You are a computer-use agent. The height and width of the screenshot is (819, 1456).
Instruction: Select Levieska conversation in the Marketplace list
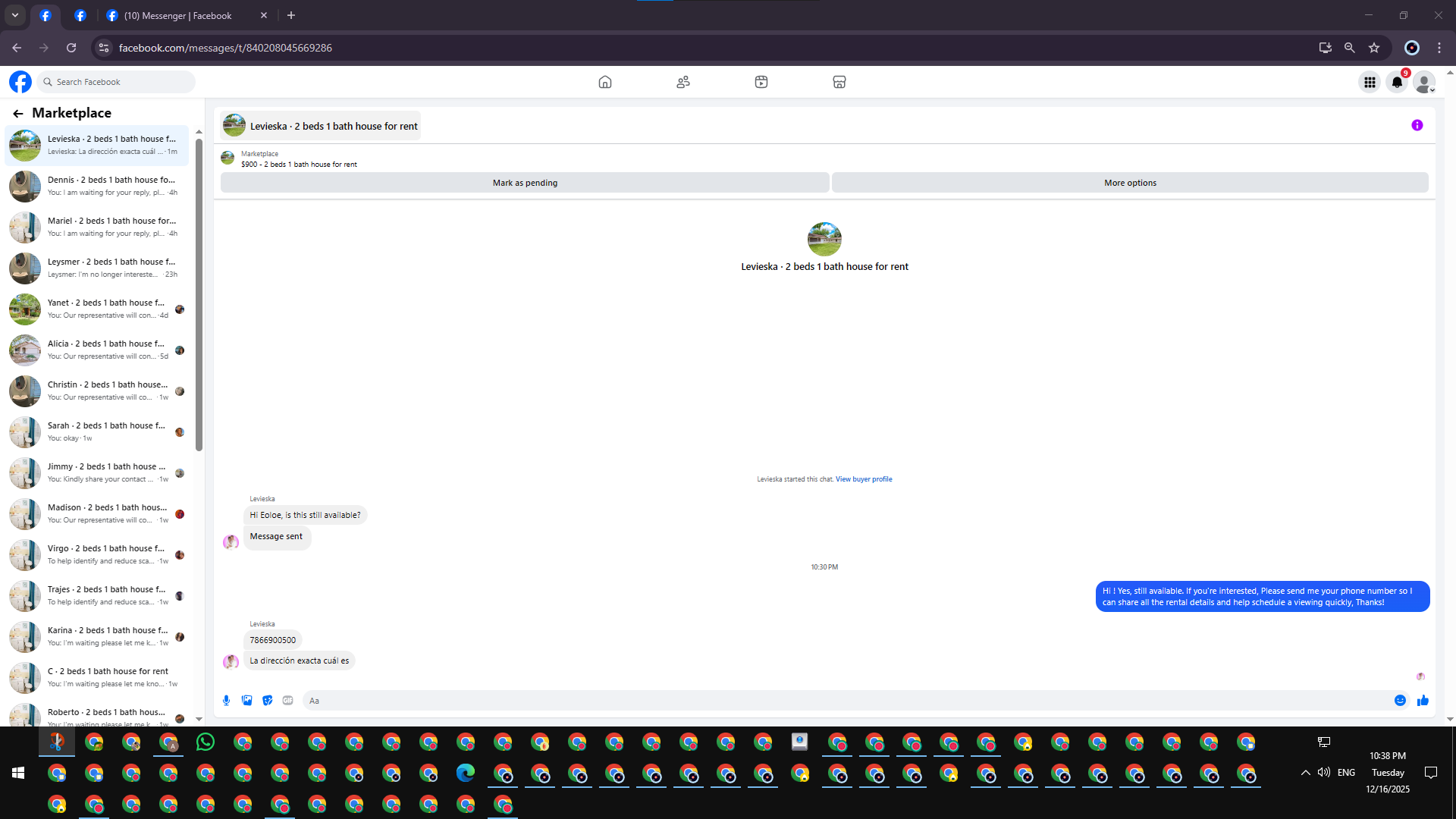[97, 145]
